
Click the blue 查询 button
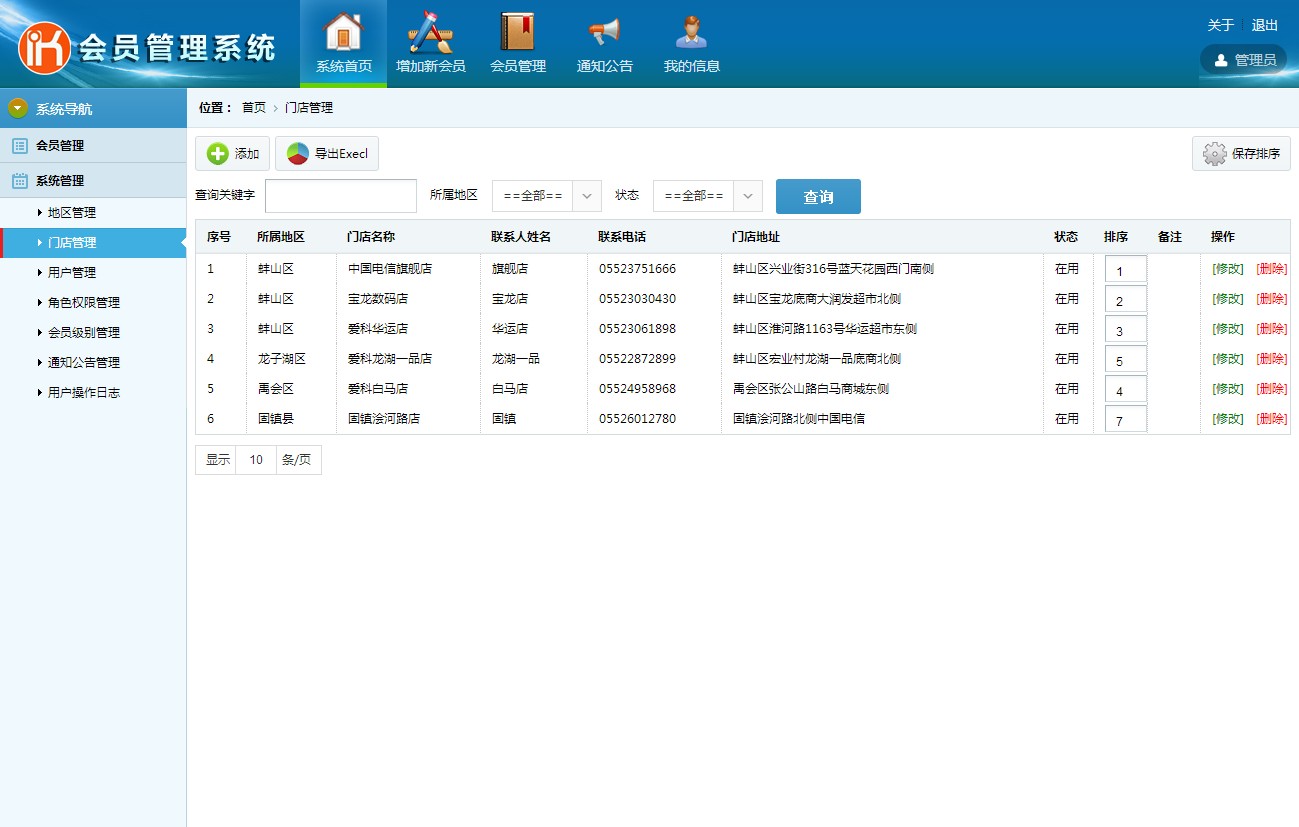(818, 197)
